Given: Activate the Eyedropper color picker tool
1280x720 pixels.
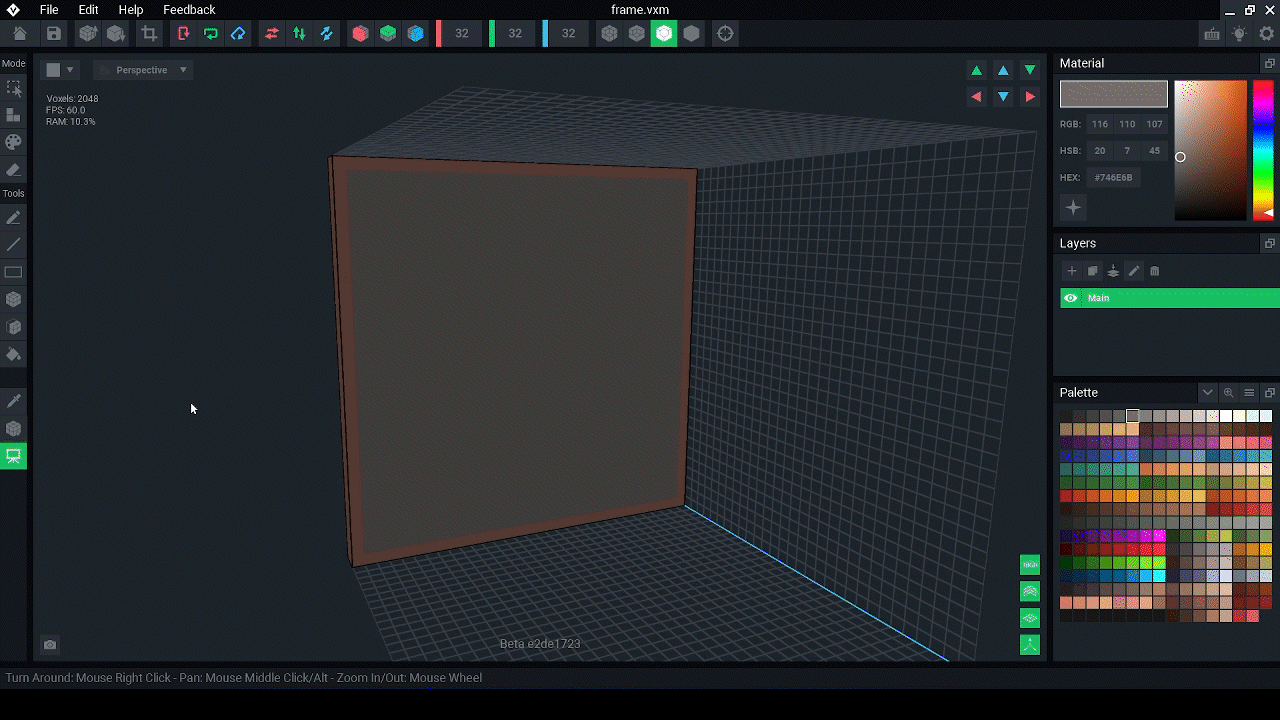Looking at the screenshot, I should click(x=14, y=401).
